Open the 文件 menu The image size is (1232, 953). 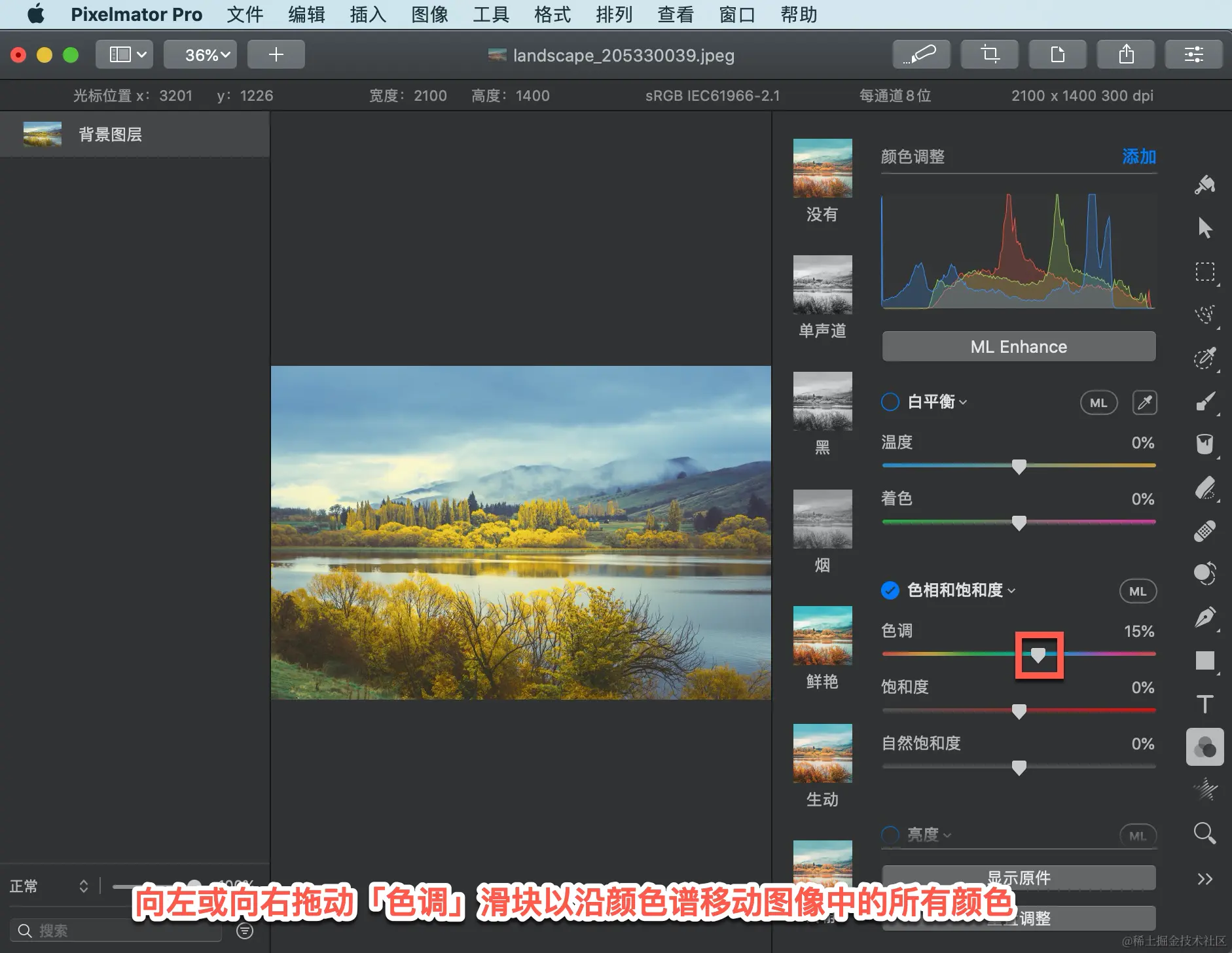pyautogui.click(x=245, y=14)
